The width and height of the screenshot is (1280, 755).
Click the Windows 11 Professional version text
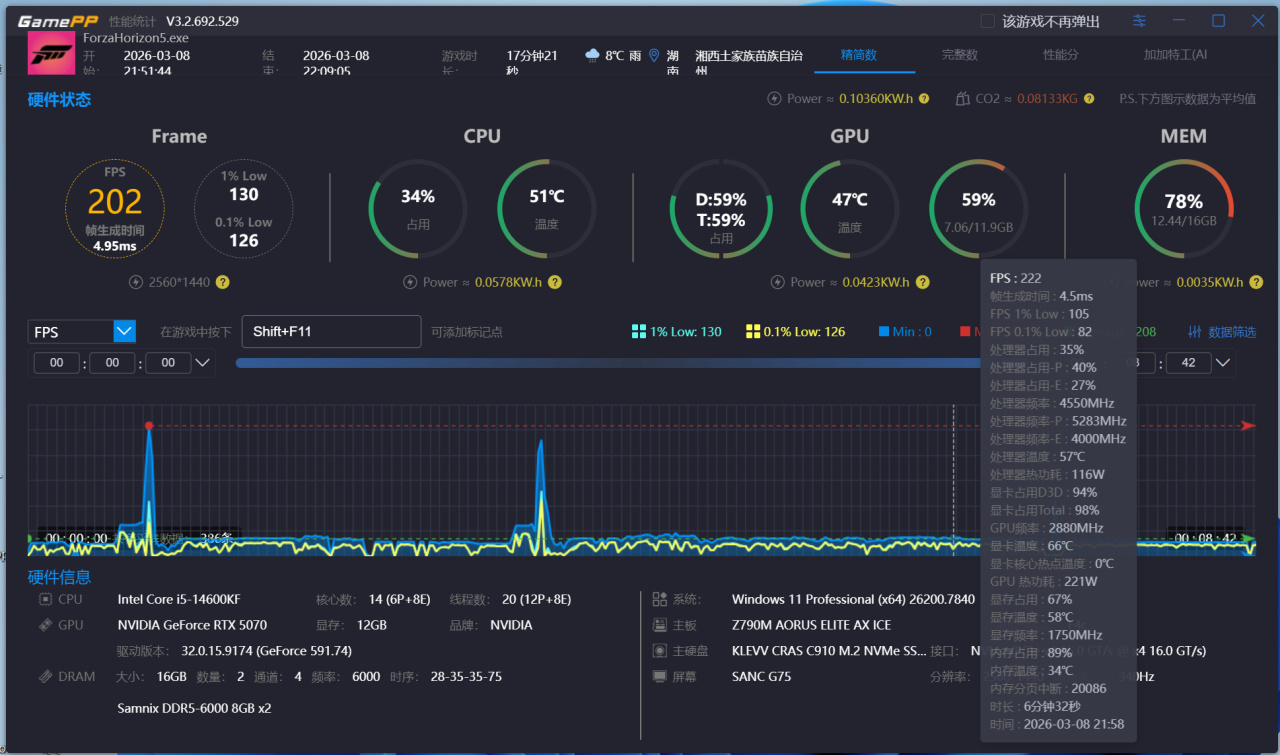click(x=853, y=599)
